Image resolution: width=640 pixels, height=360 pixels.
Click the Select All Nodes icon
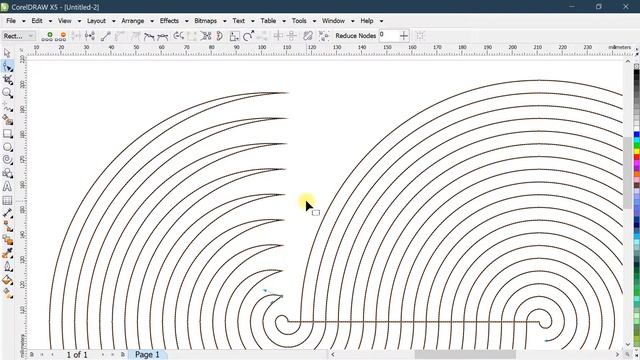(324, 36)
